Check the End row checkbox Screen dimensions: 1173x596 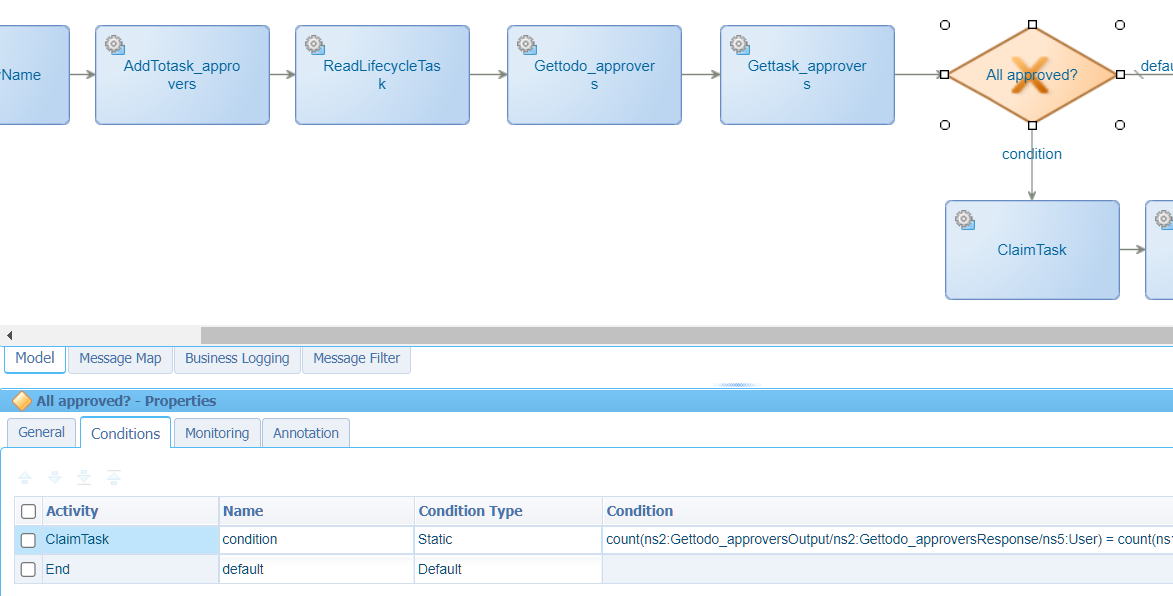(29, 570)
